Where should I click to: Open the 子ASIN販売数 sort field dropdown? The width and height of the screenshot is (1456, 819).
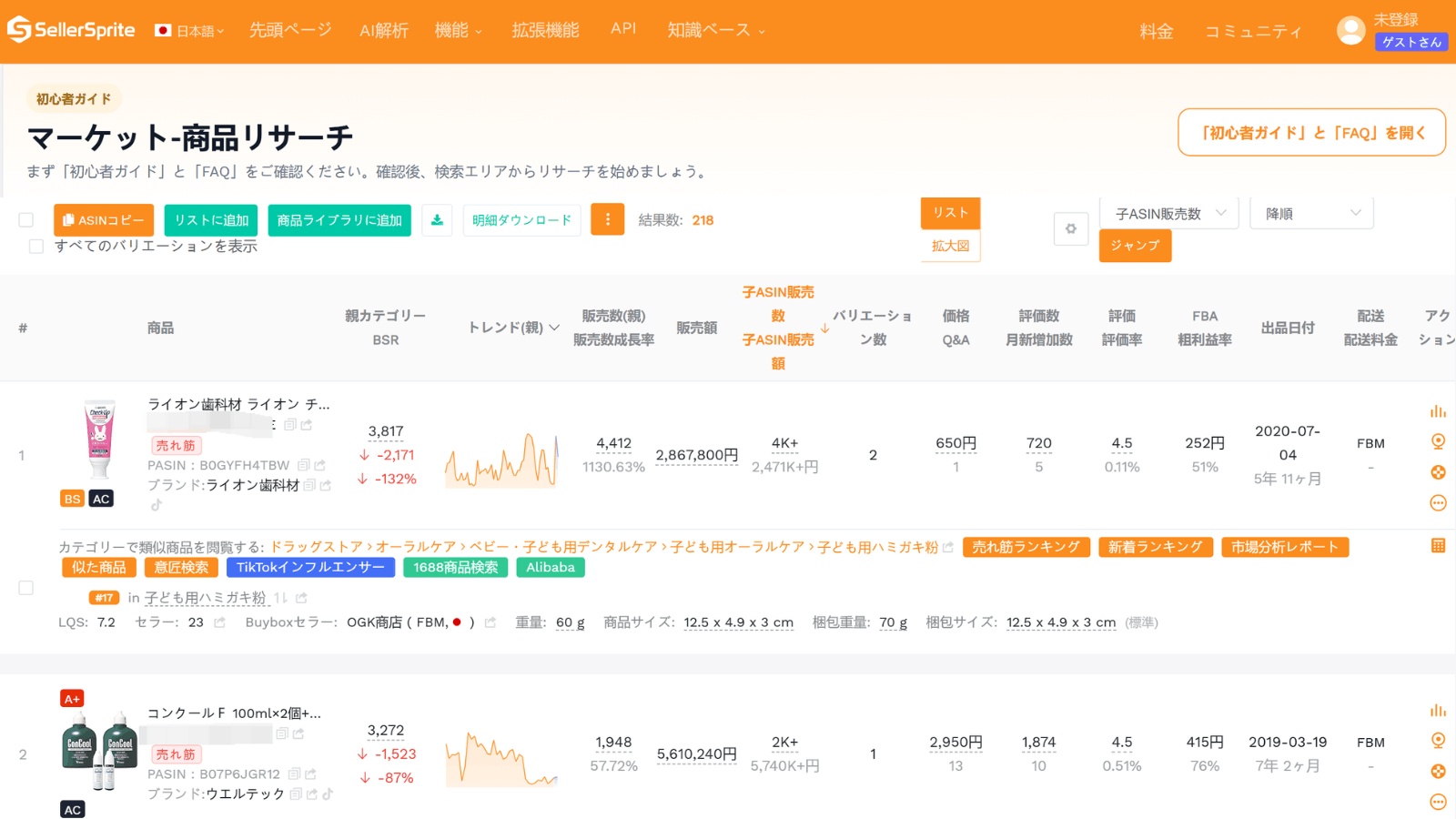point(1169,214)
